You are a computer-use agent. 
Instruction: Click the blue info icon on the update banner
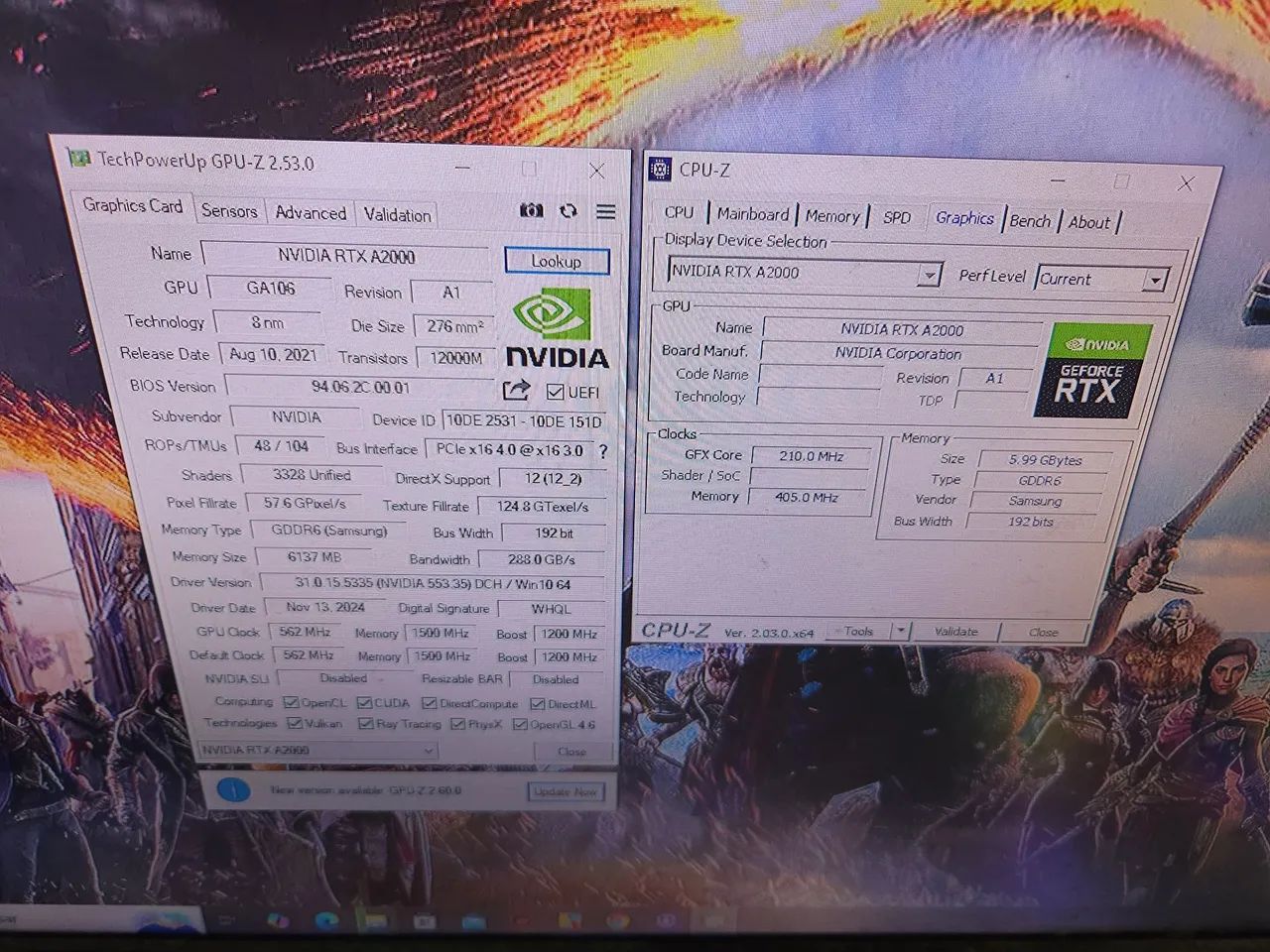[x=234, y=791]
